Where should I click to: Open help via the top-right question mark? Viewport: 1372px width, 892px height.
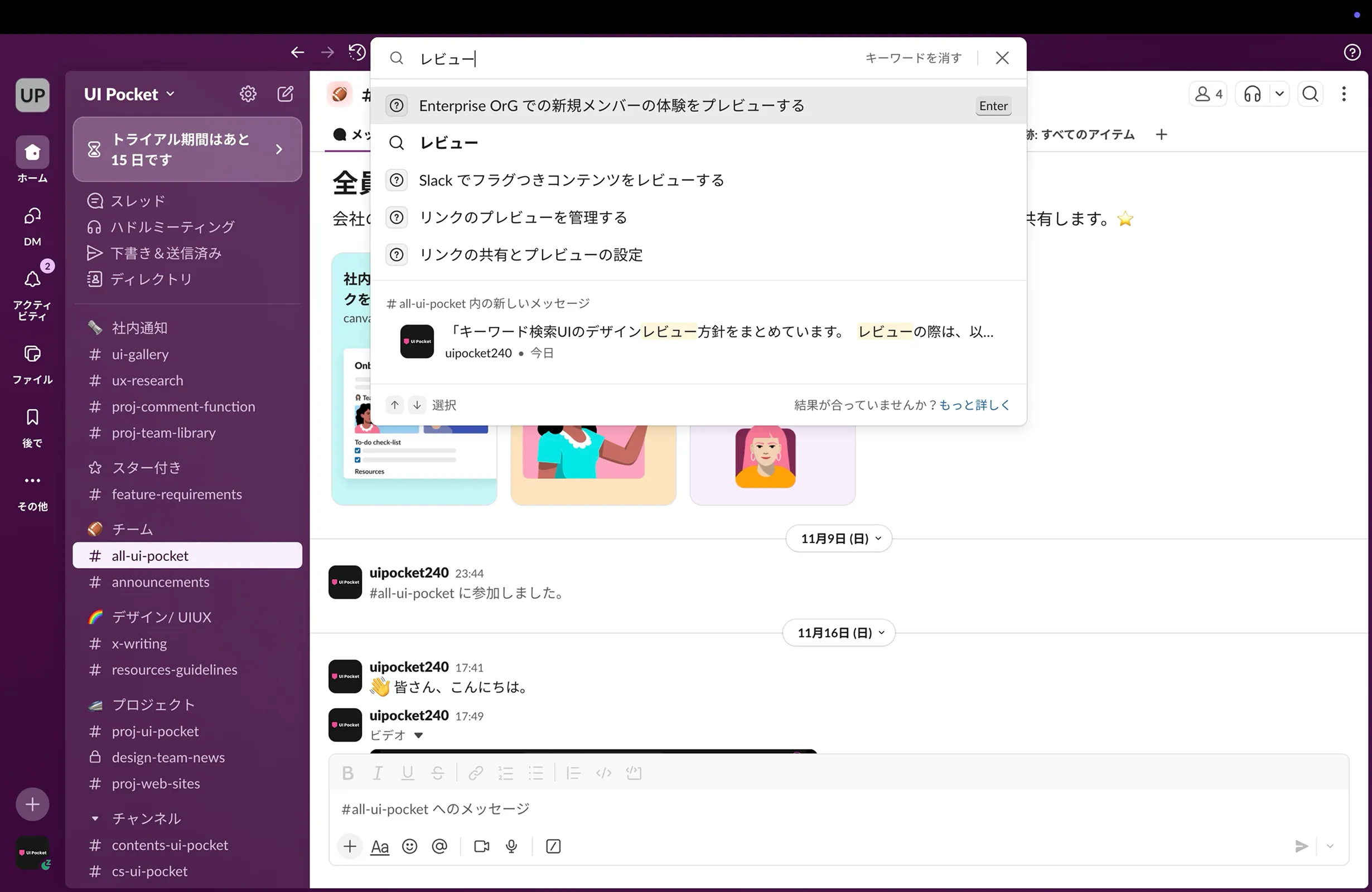1352,52
